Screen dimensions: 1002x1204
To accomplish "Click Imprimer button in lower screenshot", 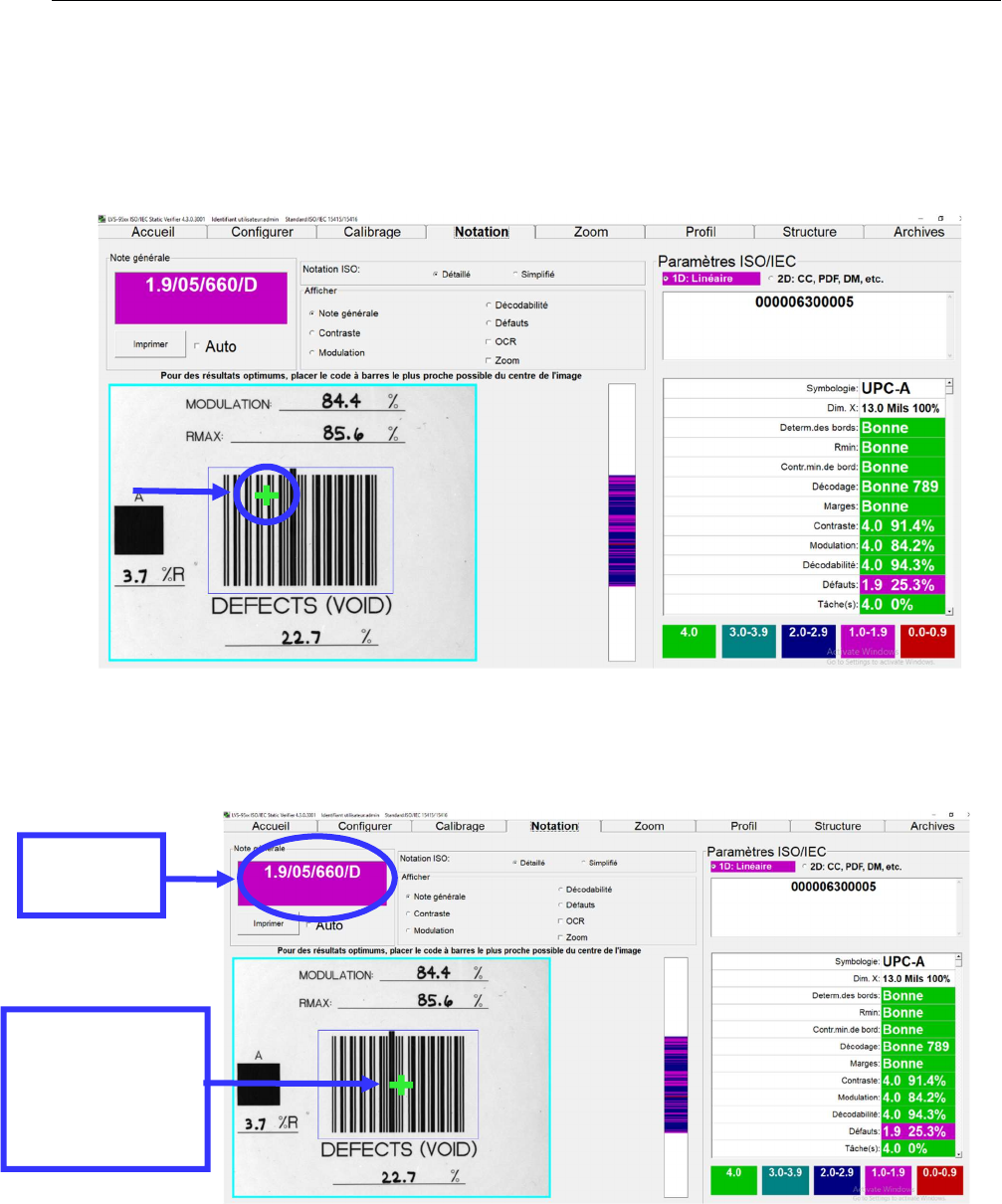I will 270,923.
